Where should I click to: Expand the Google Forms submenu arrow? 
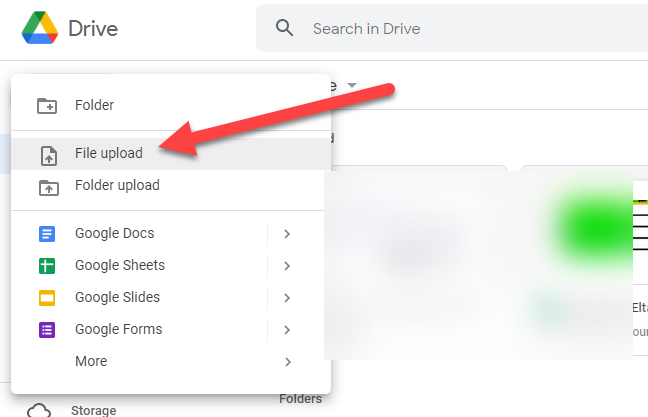coord(287,330)
